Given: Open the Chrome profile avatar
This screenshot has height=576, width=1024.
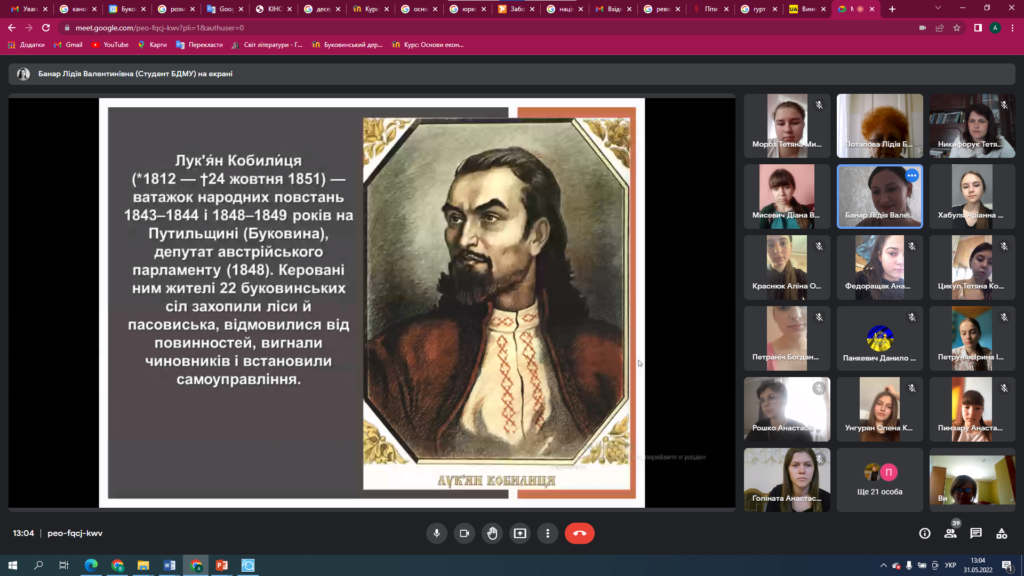Looking at the screenshot, I should tap(995, 28).
